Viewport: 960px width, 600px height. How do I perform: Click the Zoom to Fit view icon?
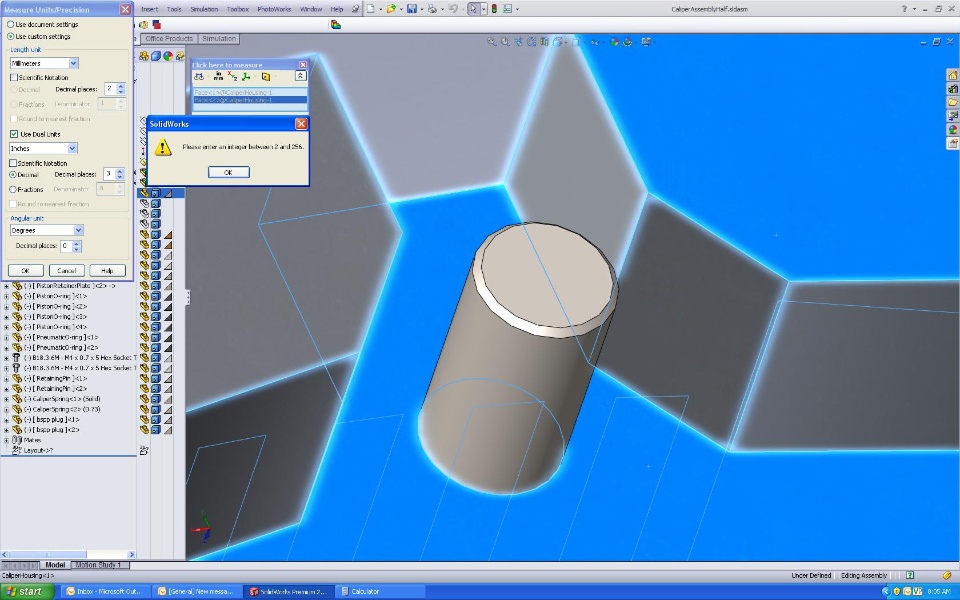[x=493, y=42]
